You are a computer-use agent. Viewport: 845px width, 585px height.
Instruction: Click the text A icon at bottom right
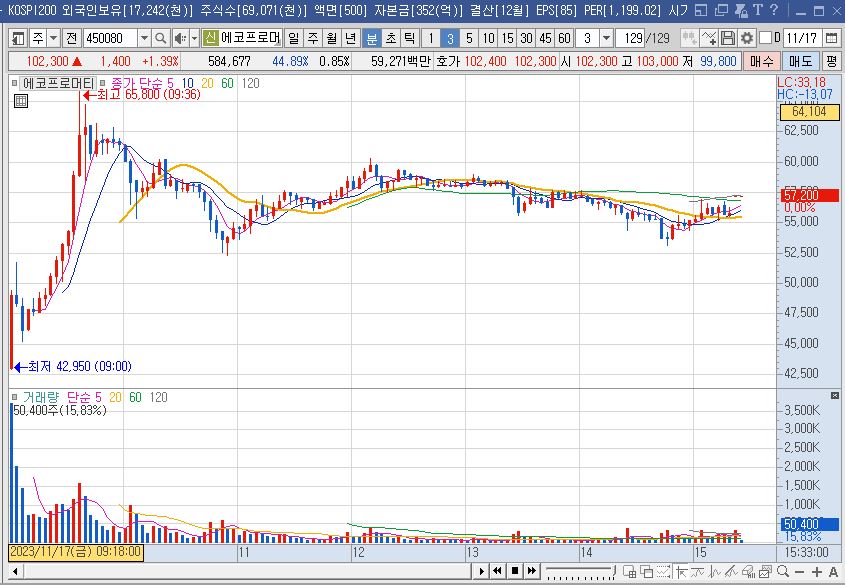(x=833, y=572)
